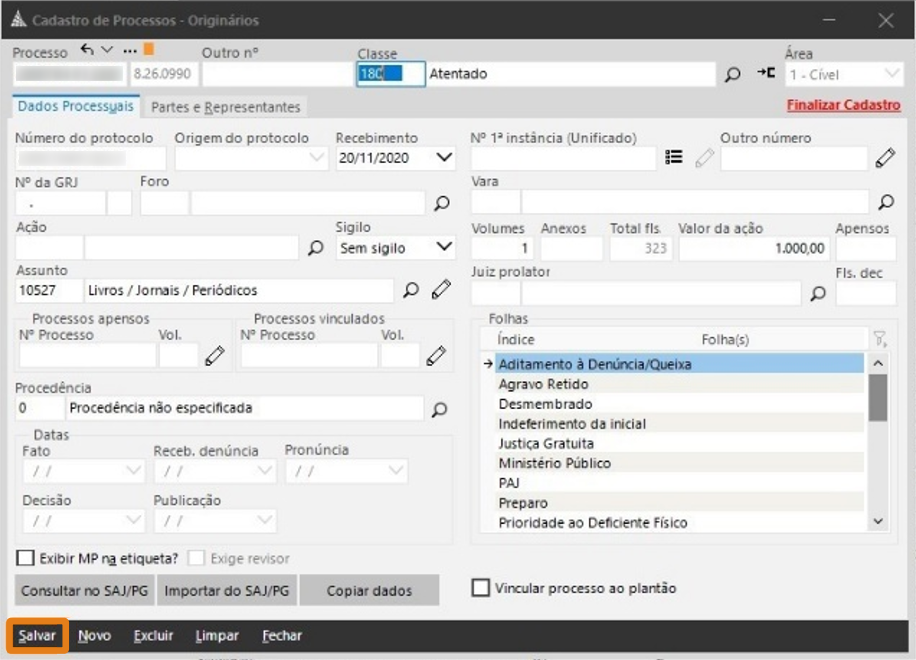
Task: Click the Juiz prolator search icon
Action: [818, 294]
